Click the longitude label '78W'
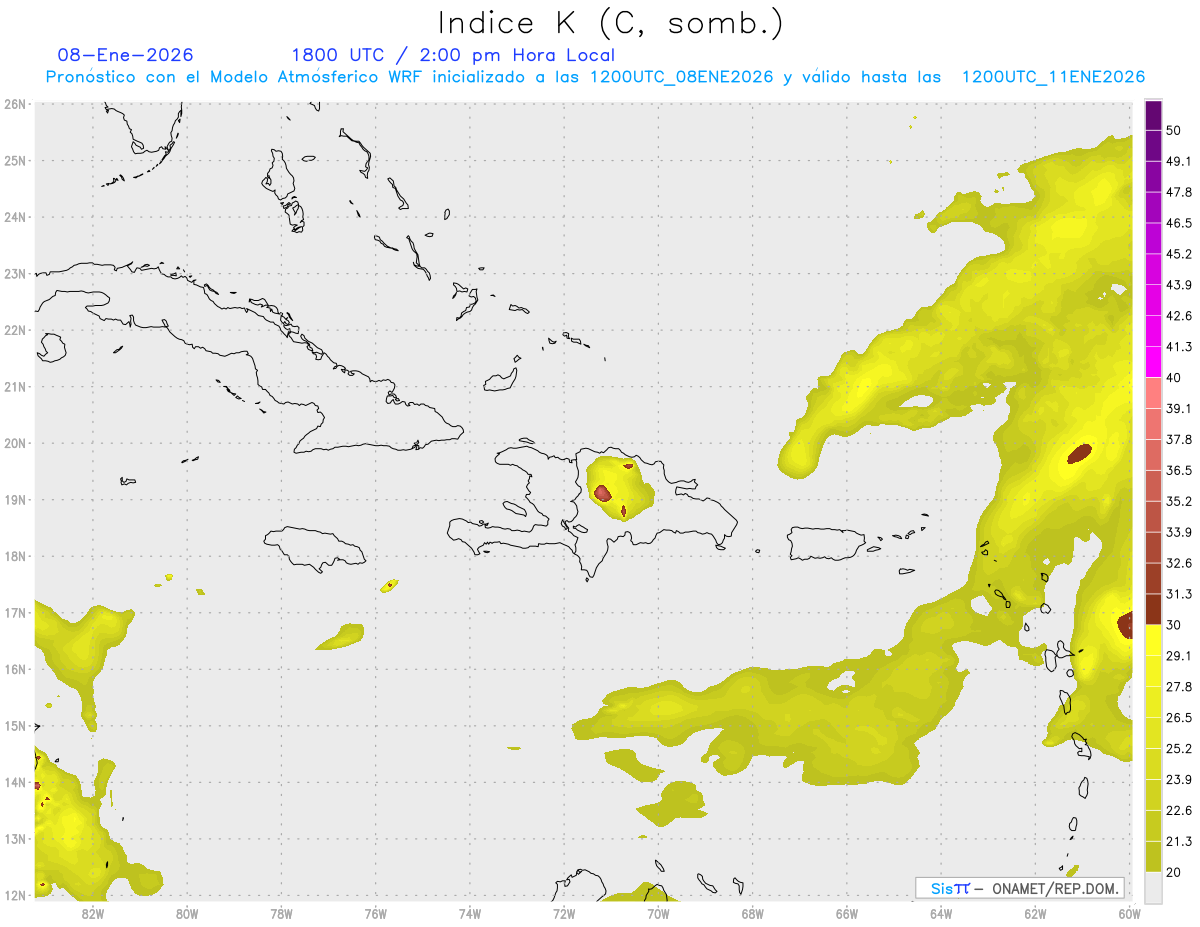The height and width of the screenshot is (927, 1200). pos(281,913)
